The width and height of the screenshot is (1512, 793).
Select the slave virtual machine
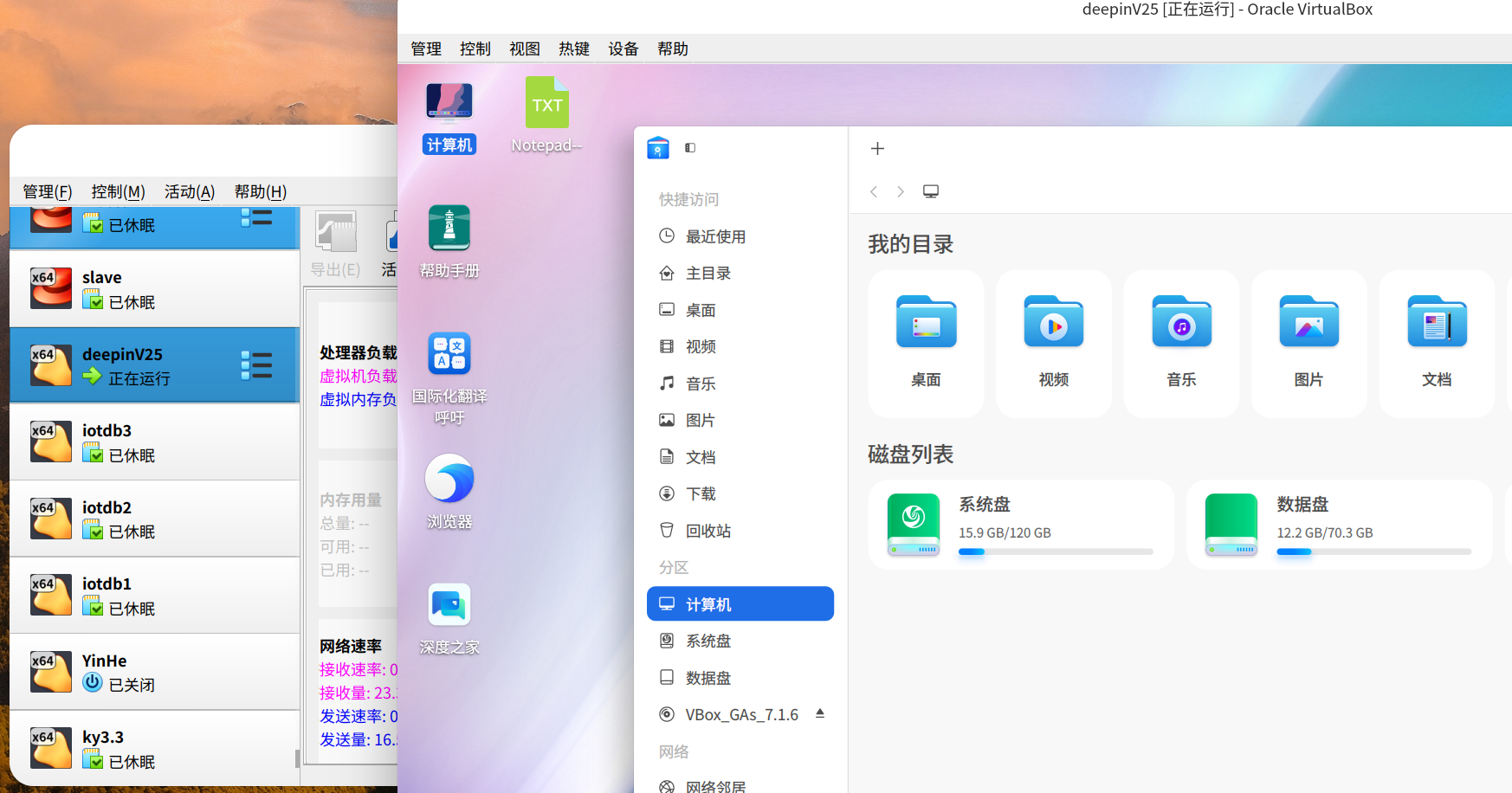point(154,289)
